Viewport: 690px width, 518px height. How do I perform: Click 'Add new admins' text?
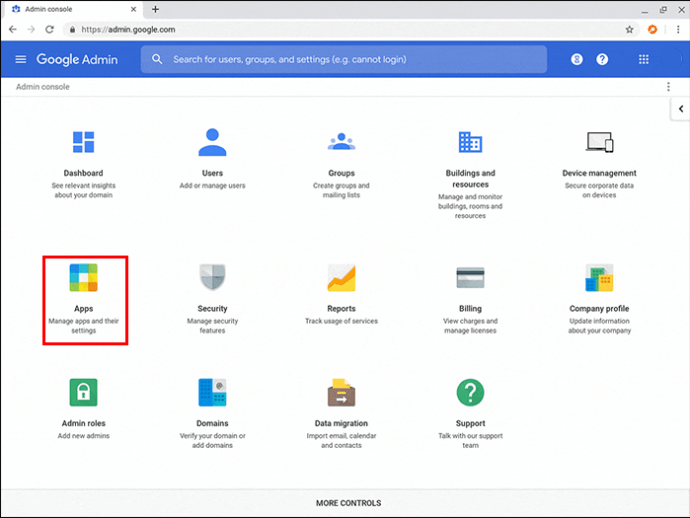[83, 436]
